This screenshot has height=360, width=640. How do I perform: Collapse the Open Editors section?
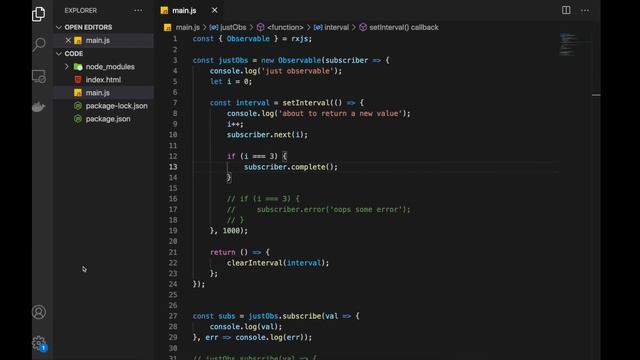pos(59,27)
